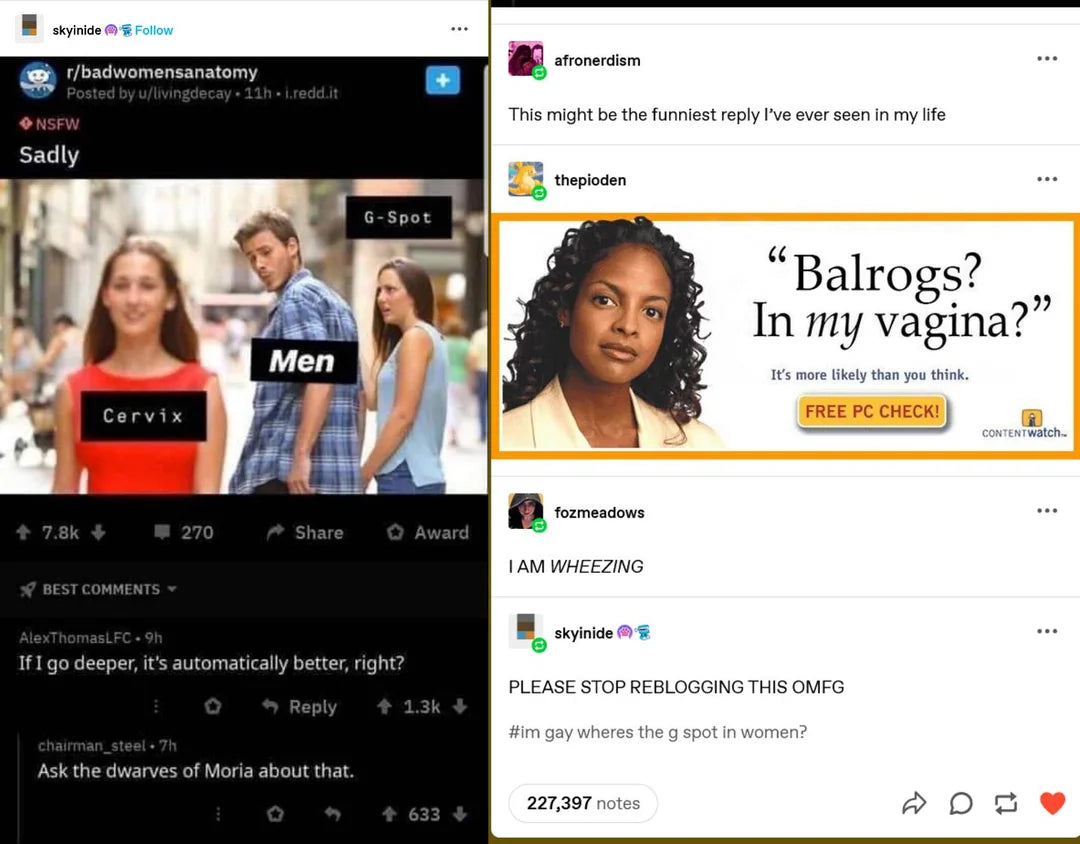Follow skyinide from the post header
Screen dimensions: 1080x844
154,30
